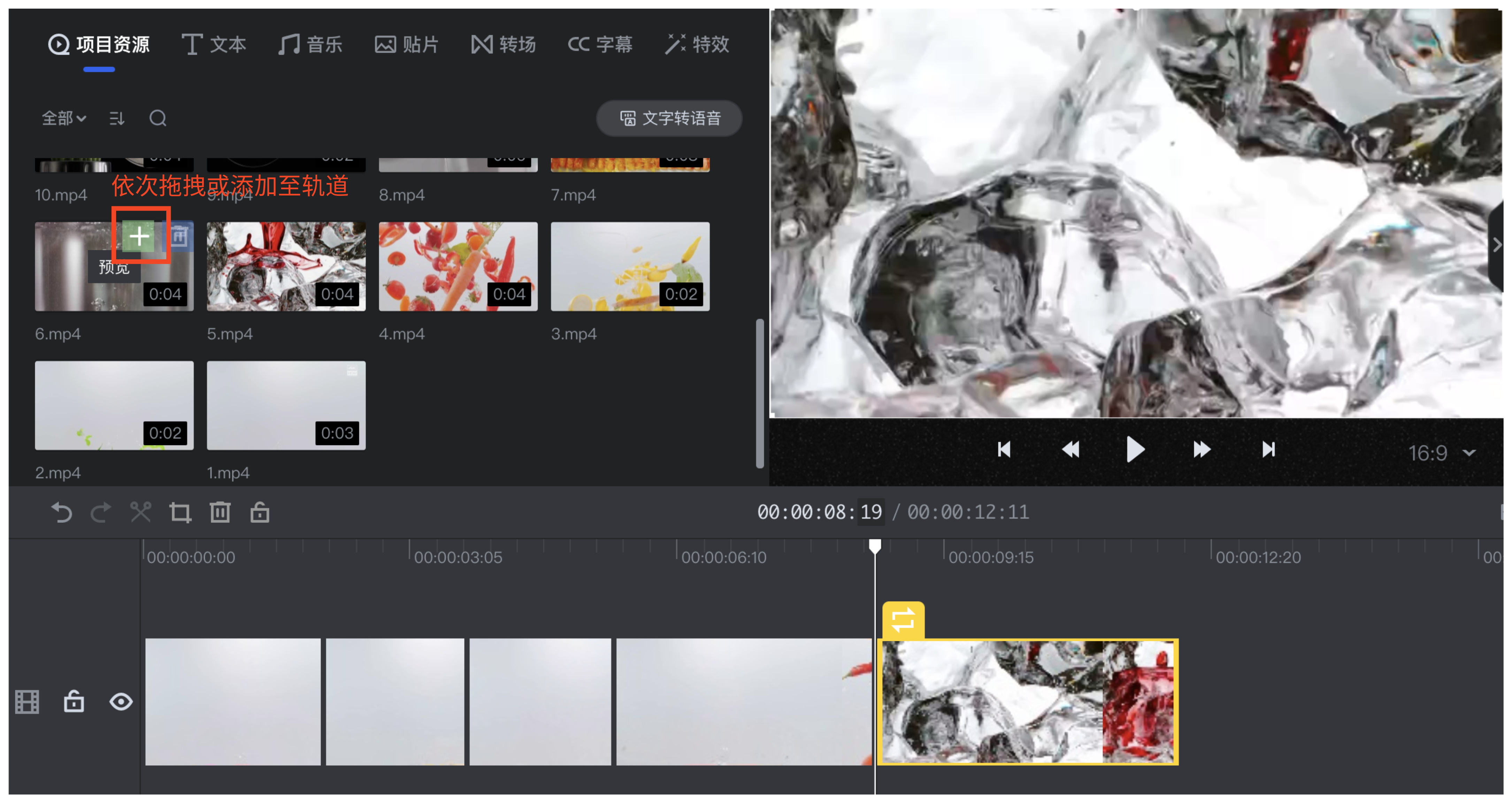Click the rewind button
Viewport: 1512px width, 803px height.
coord(1070,450)
